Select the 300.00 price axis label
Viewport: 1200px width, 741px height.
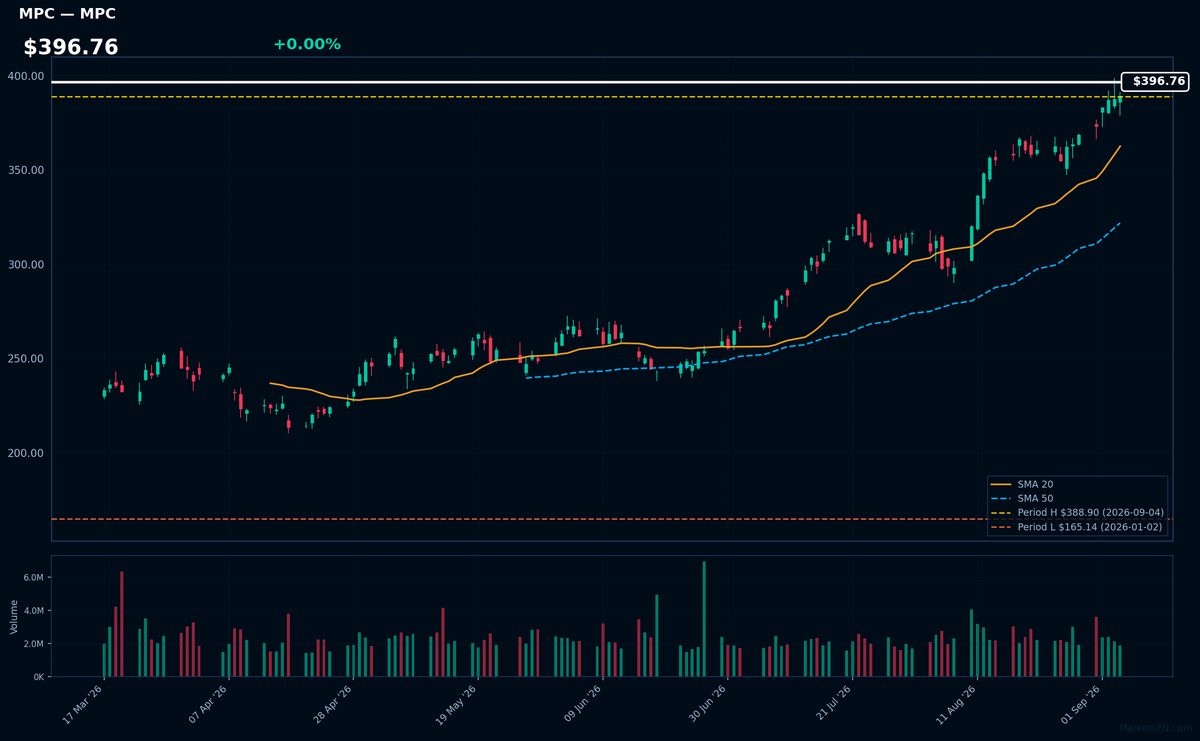(x=26, y=265)
